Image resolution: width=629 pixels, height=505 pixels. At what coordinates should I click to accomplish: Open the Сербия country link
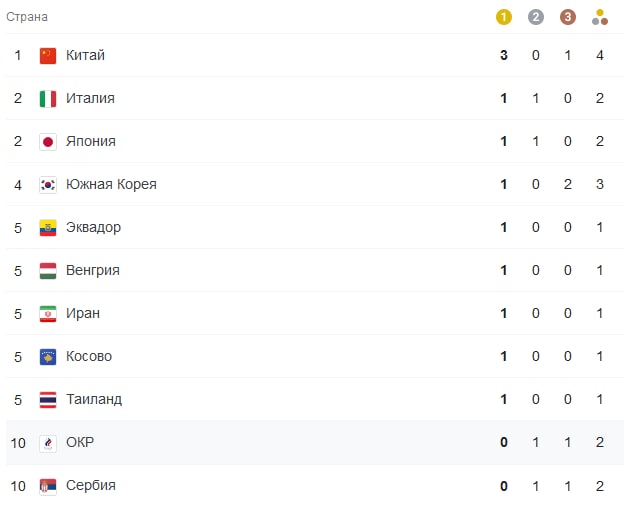(x=91, y=485)
